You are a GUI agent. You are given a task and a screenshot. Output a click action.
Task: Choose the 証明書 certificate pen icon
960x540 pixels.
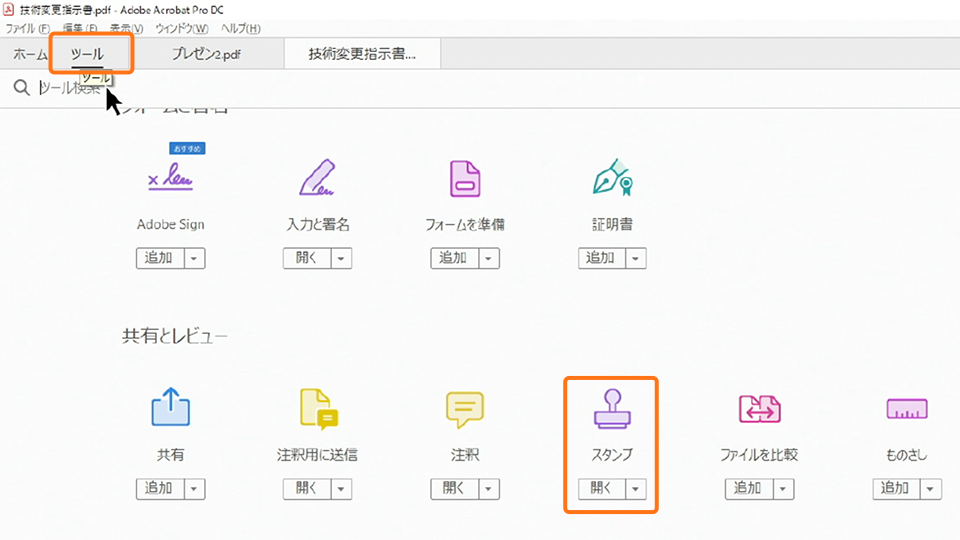tap(612, 178)
